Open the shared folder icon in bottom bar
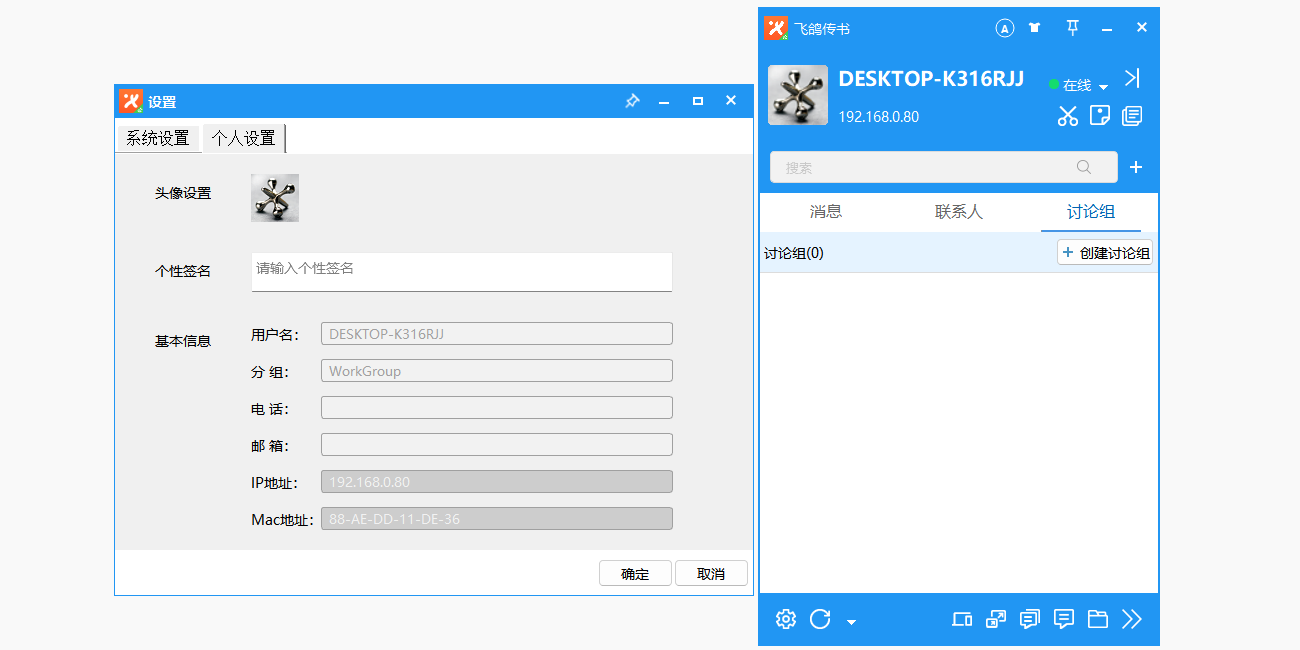Viewport: 1300px width, 650px height. [x=1098, y=619]
